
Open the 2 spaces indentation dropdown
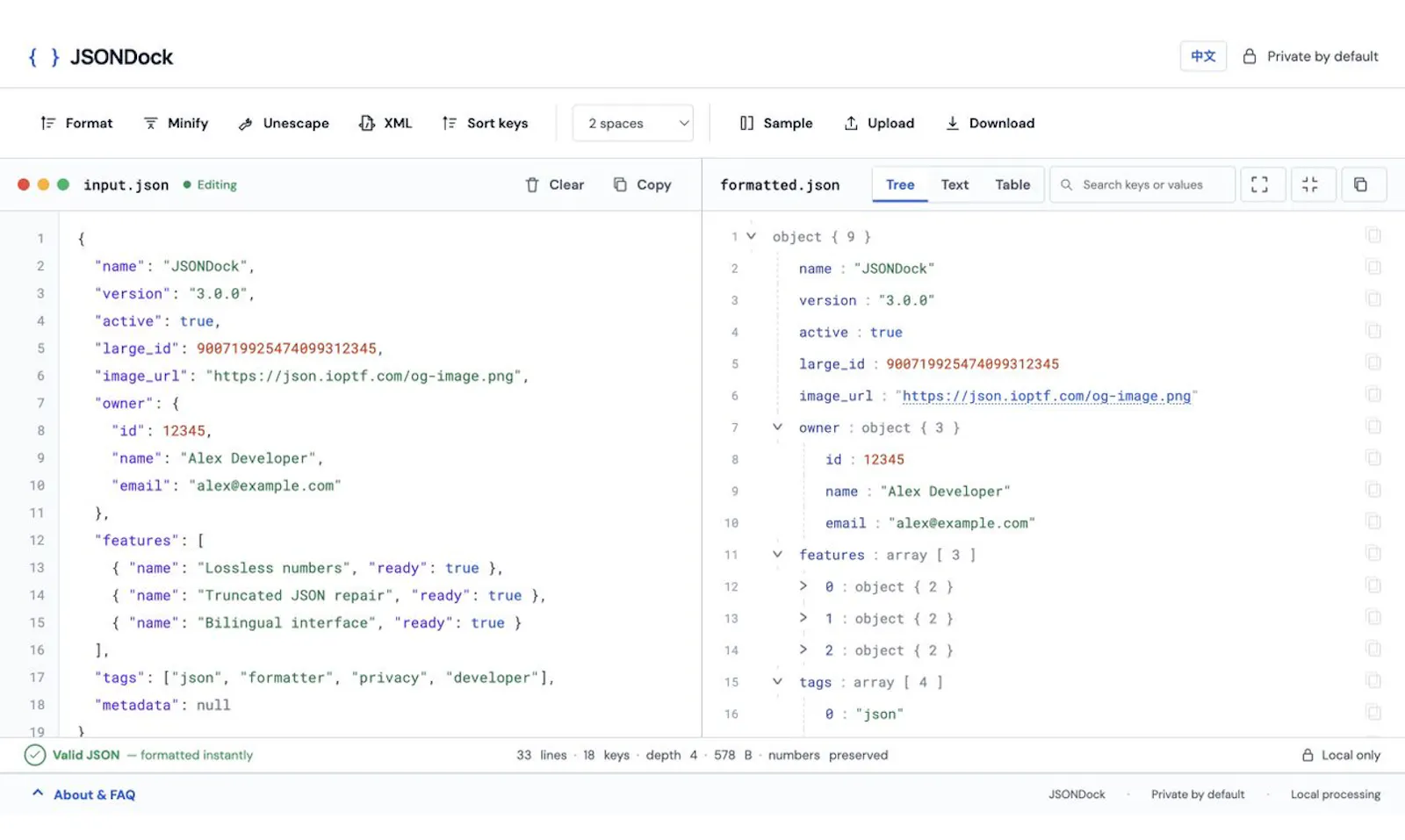tap(632, 123)
